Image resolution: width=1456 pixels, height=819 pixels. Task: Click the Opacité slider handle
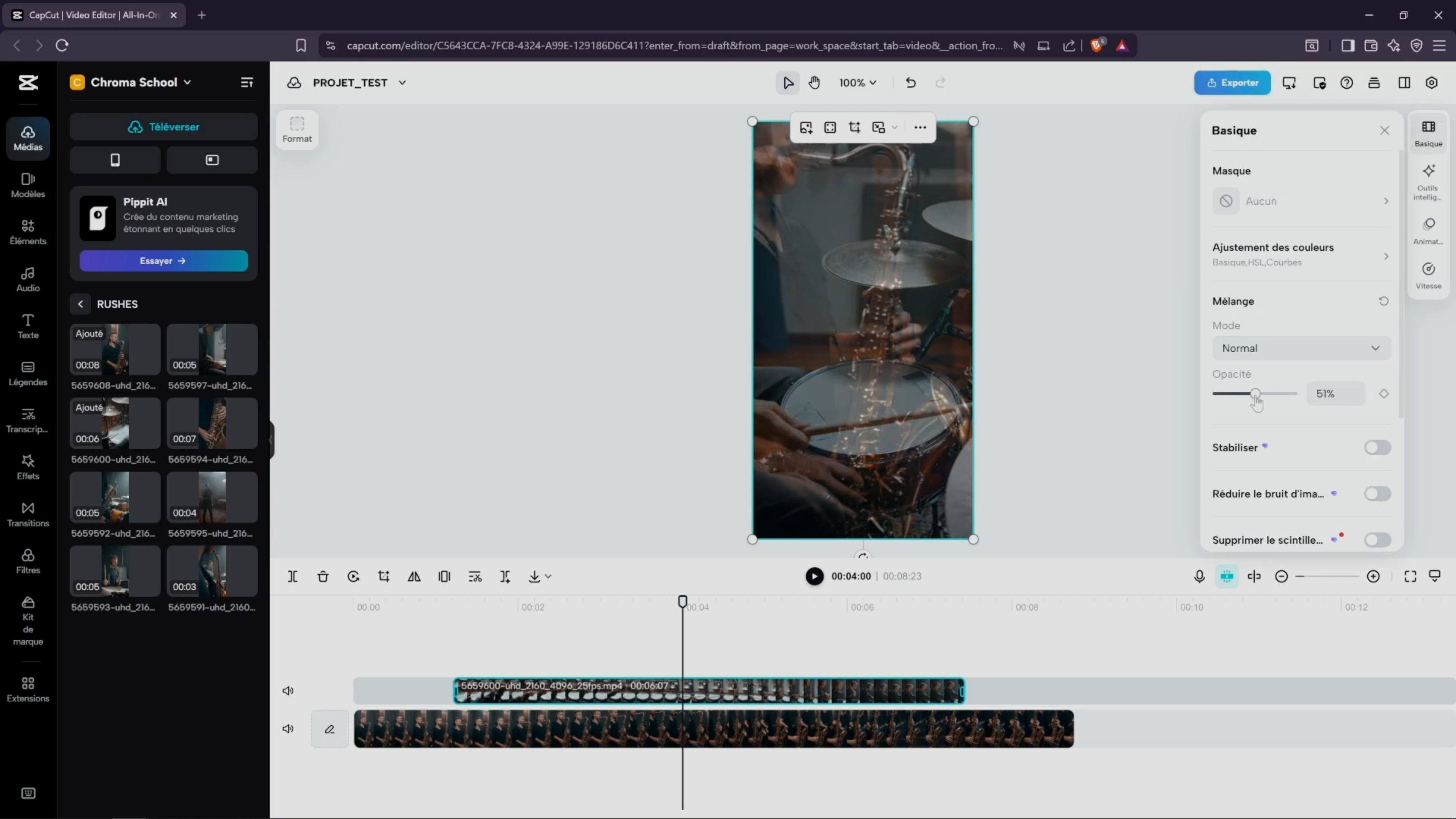point(1255,394)
